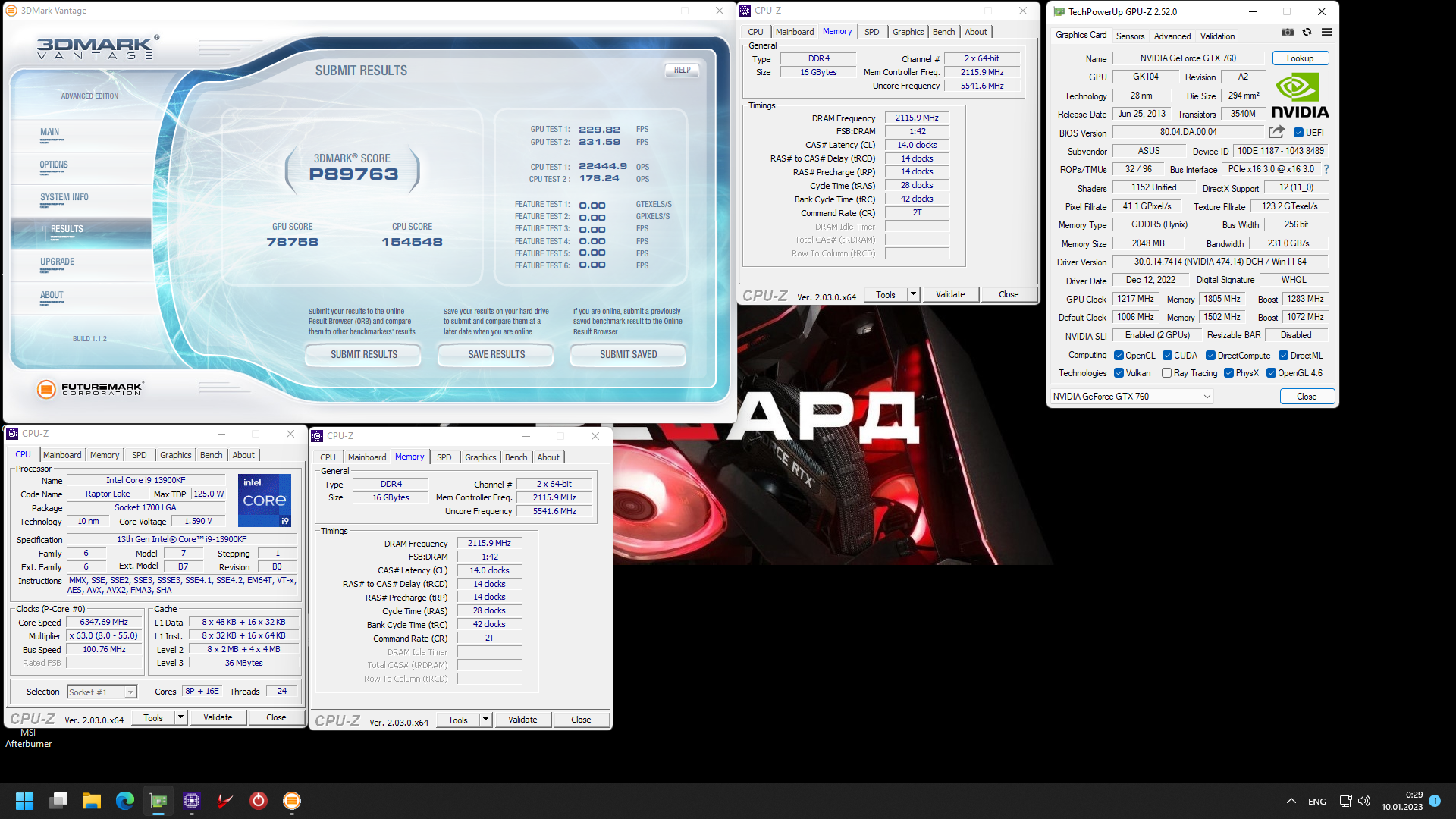1456x819 pixels.
Task: Click the top CPU-Z window's title bar icon
Action: pos(745,11)
